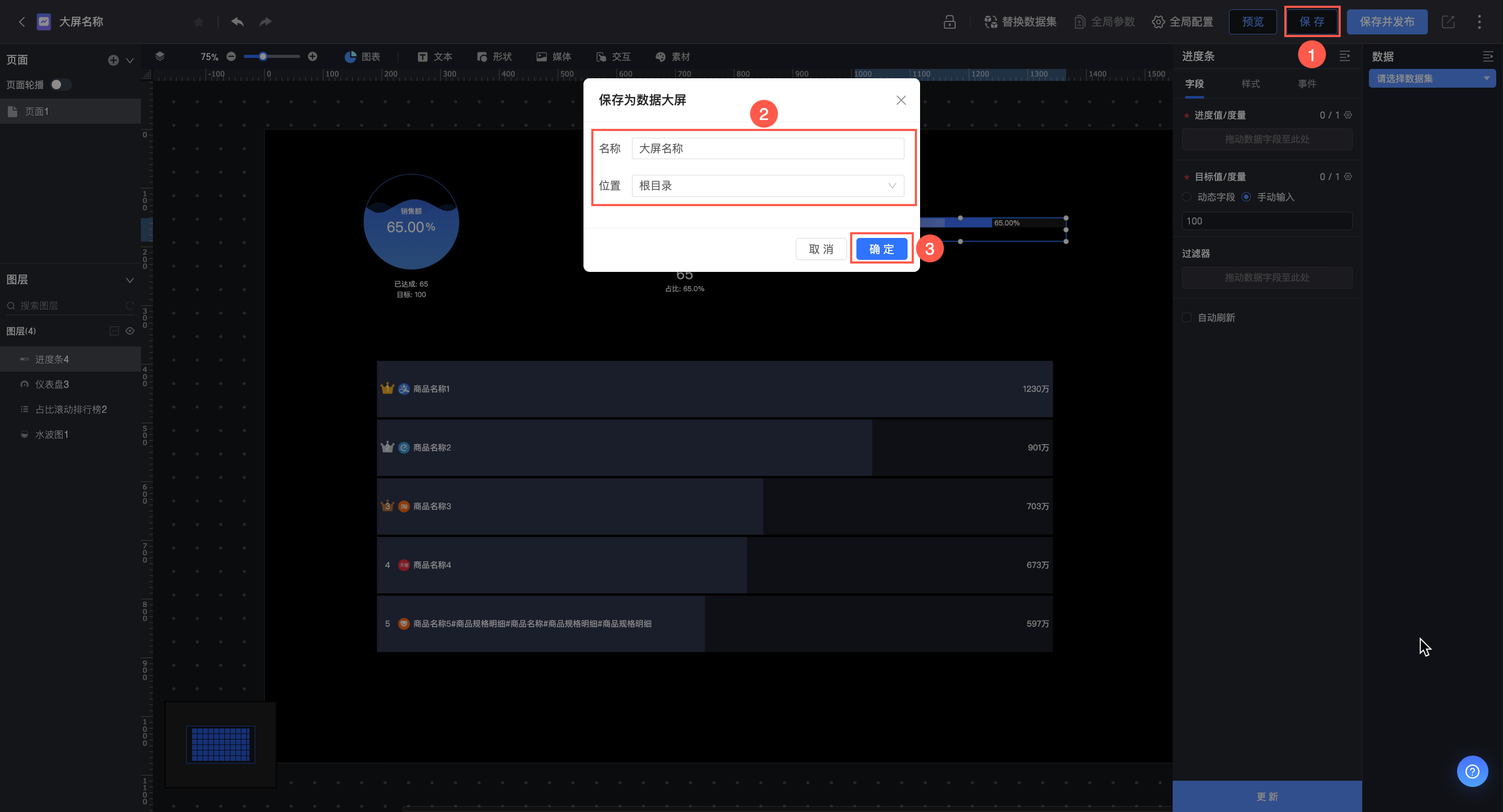Click the lock icon in top bar

coord(949,21)
